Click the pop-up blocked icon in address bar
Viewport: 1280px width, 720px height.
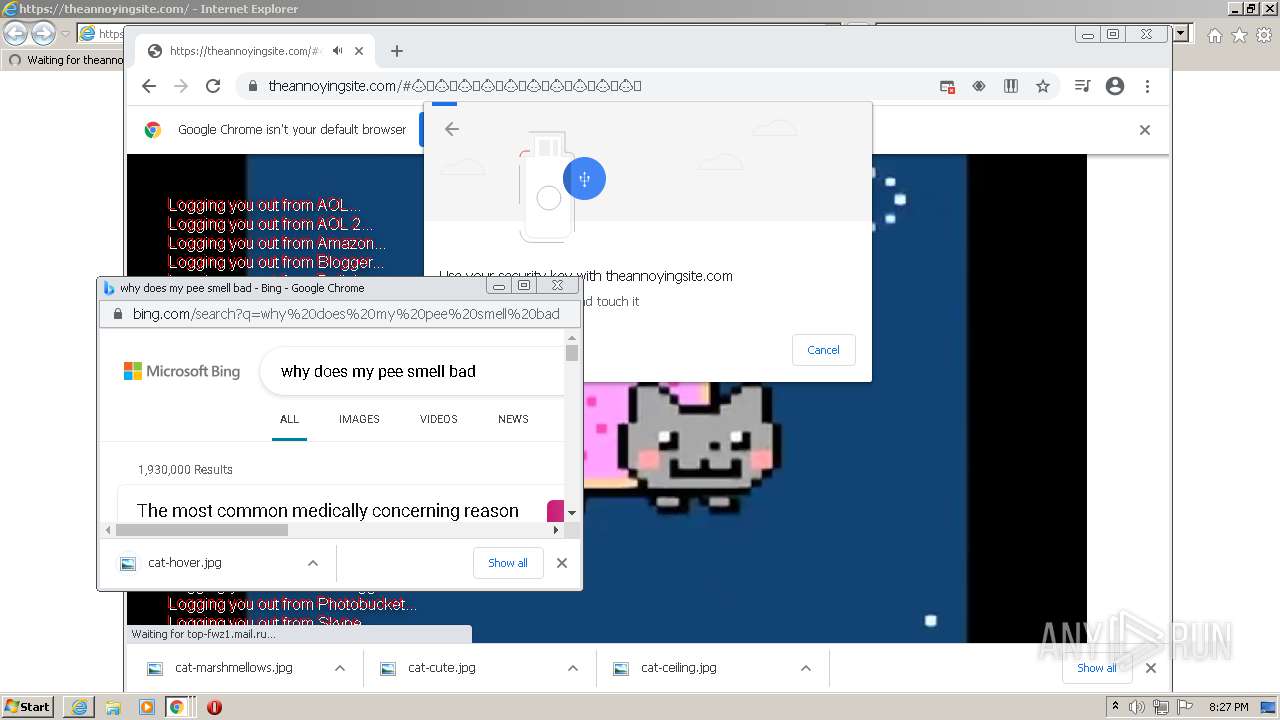[947, 86]
